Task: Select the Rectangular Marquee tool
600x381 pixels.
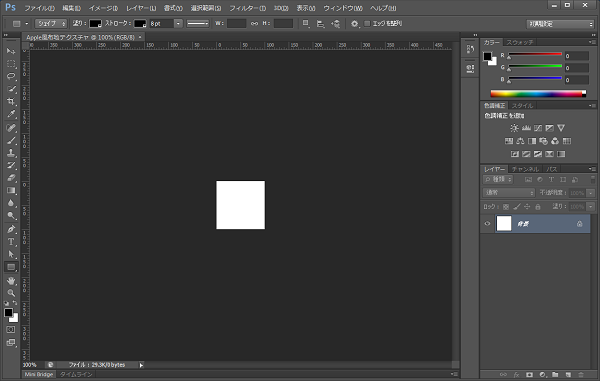Action: click(11, 64)
